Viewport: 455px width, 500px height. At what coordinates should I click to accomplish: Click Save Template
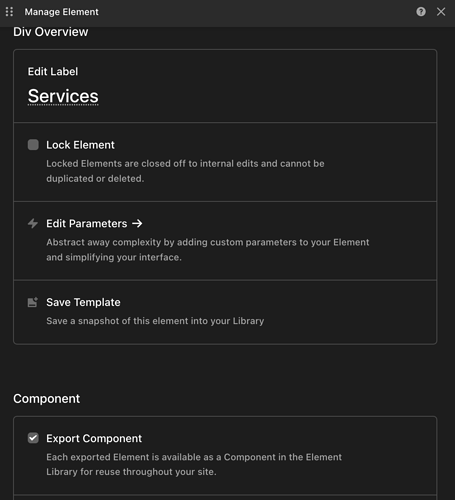83,302
